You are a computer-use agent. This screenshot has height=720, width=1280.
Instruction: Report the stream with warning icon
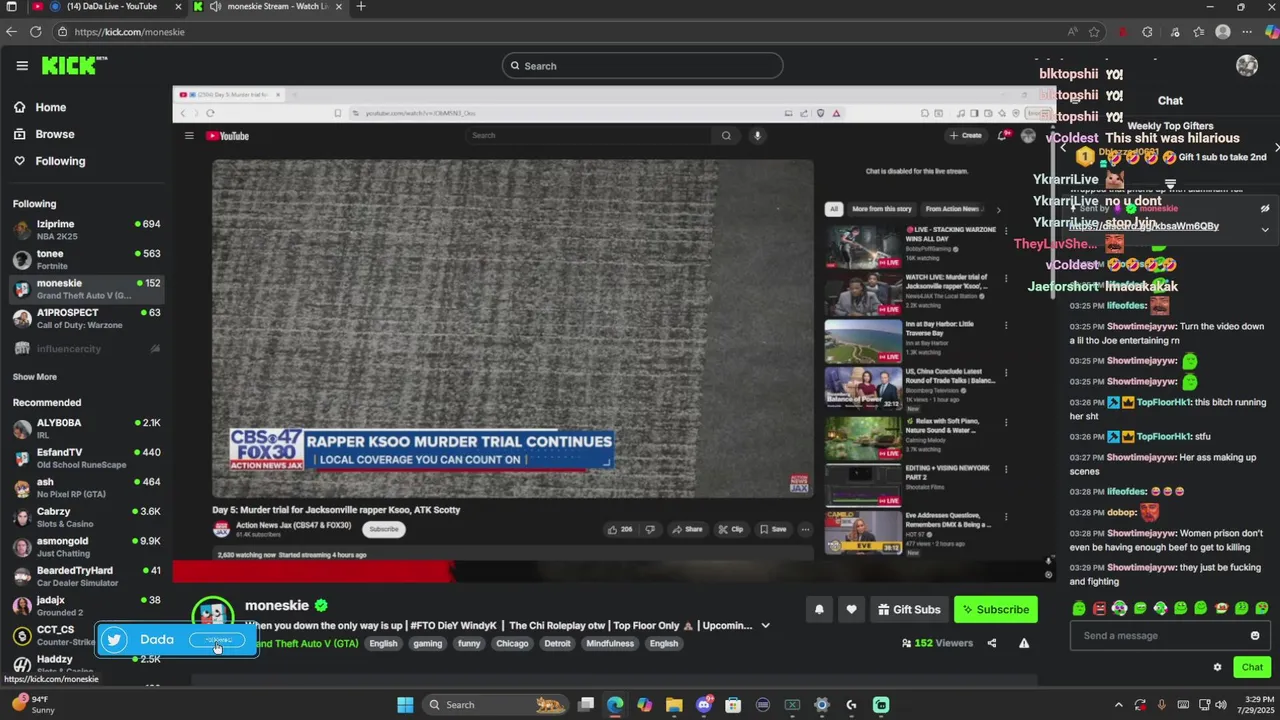click(1024, 643)
